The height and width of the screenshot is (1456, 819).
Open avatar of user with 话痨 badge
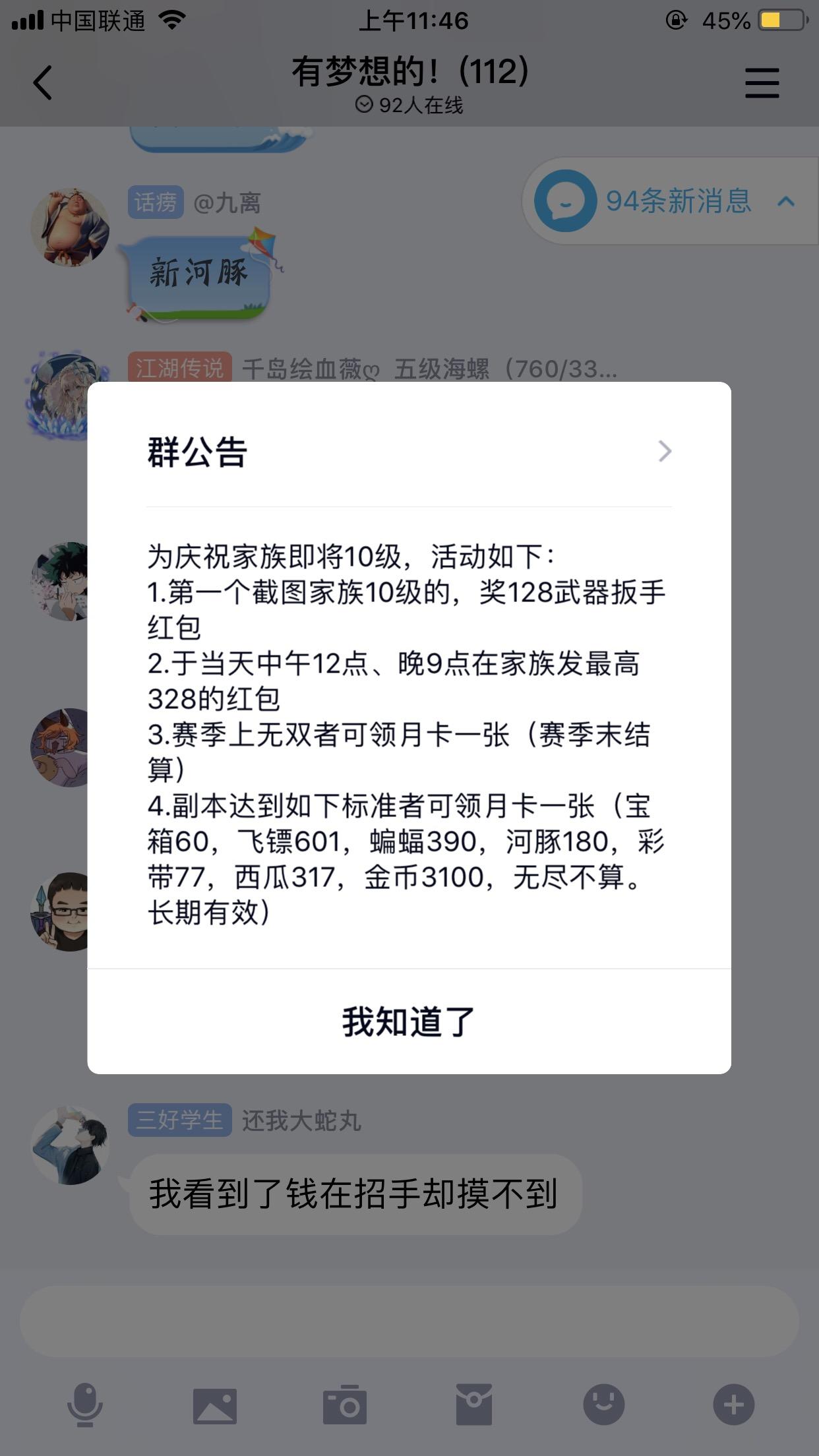(x=70, y=228)
